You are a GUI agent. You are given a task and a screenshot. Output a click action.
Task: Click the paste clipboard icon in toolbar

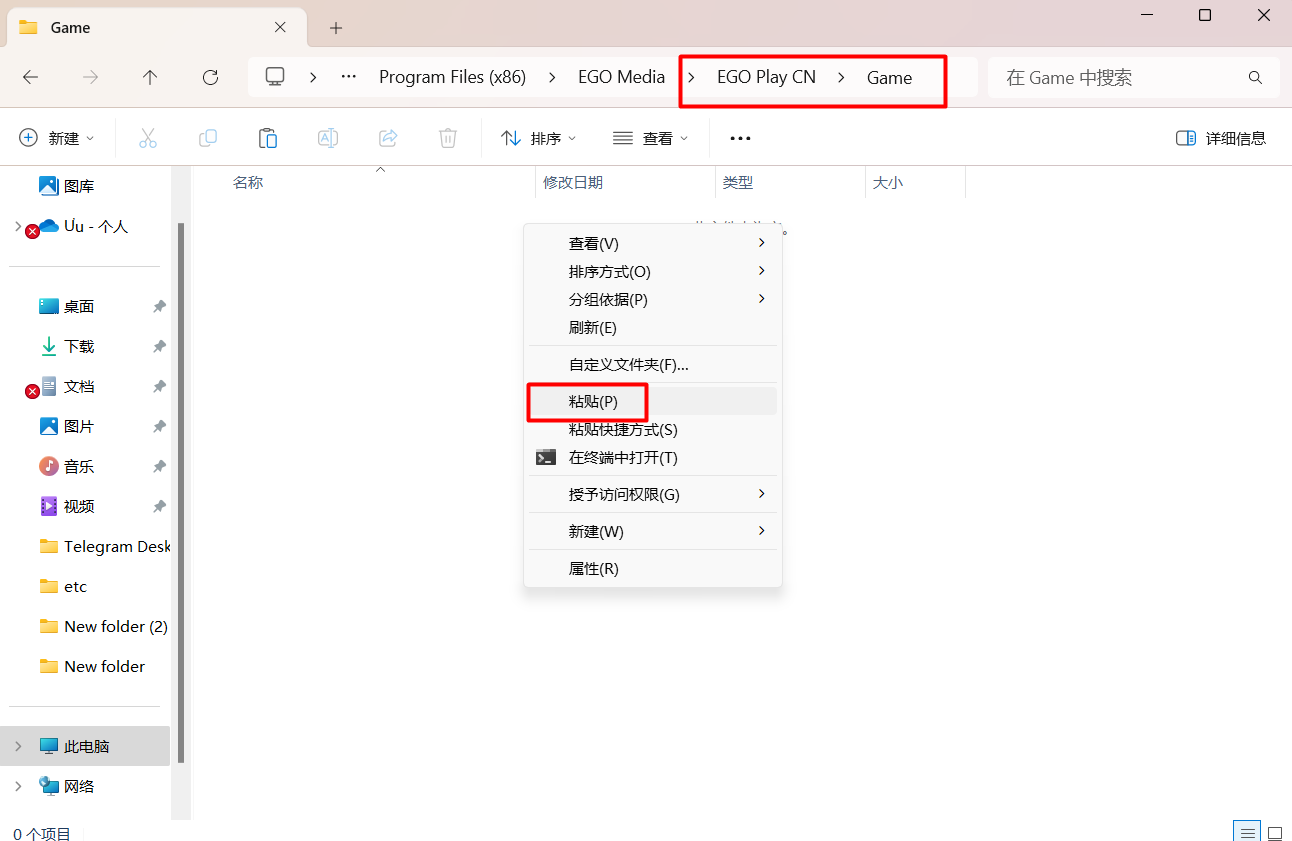(x=268, y=138)
